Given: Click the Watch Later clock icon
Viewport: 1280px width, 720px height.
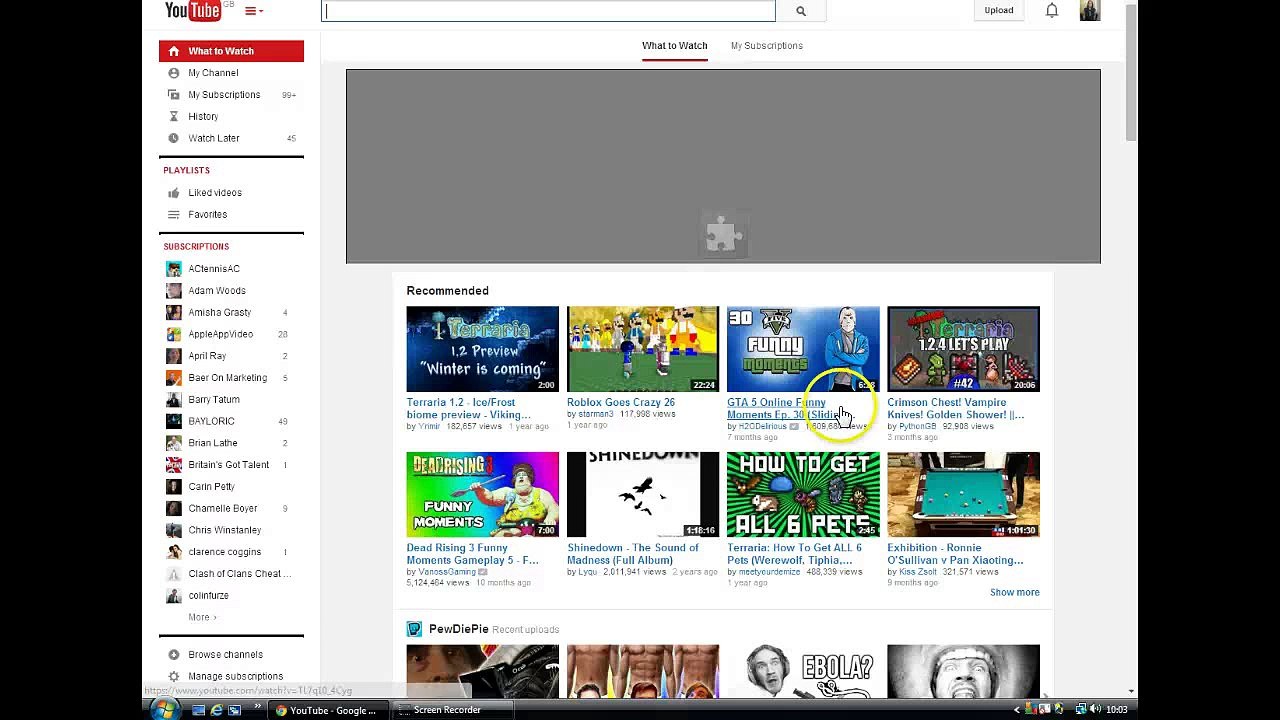Looking at the screenshot, I should pos(174,139).
